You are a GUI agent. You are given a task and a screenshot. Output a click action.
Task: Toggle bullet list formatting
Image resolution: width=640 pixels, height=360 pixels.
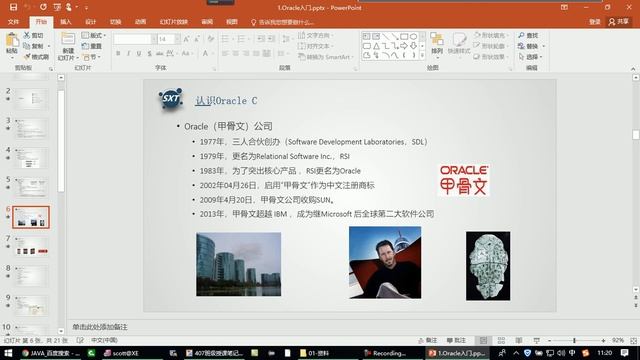(225, 39)
